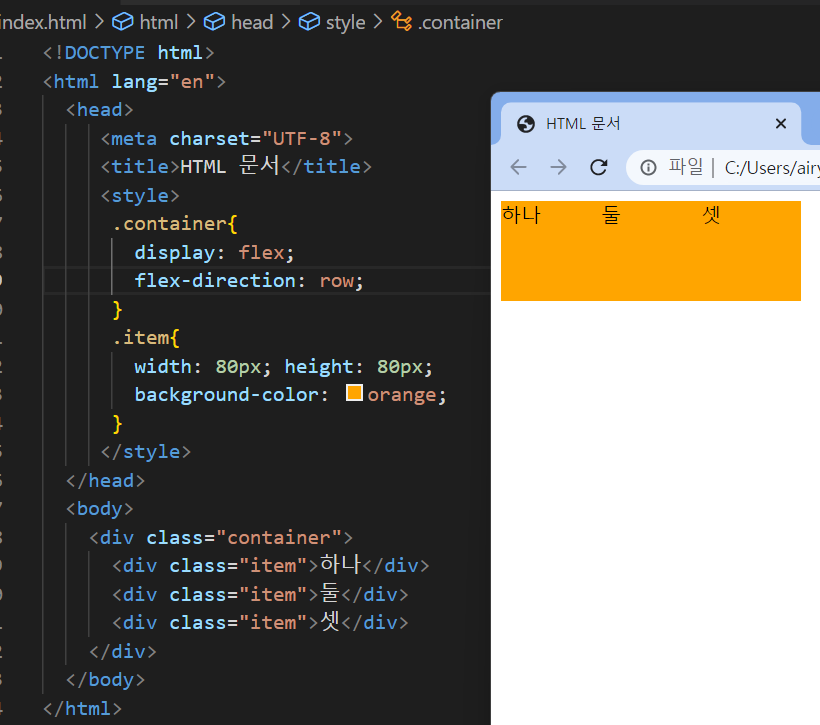Click the code line containing 하나 div
820x725 pixels.
(271, 565)
